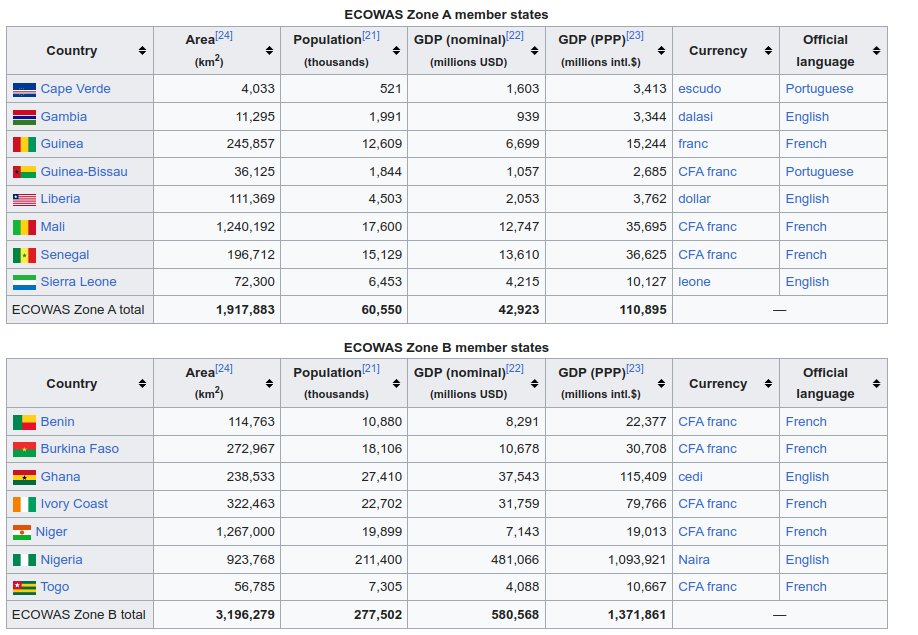Image resolution: width=918 pixels, height=635 pixels.
Task: Open the Burkina Faso country link
Action: (80, 449)
